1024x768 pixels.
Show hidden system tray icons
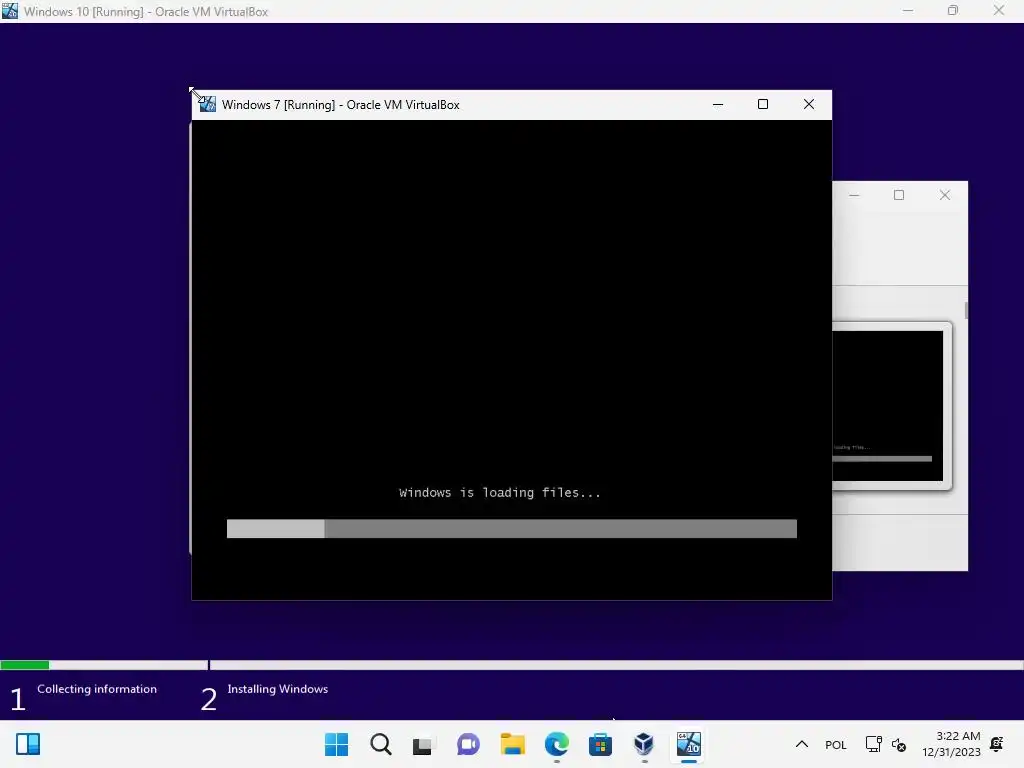802,744
